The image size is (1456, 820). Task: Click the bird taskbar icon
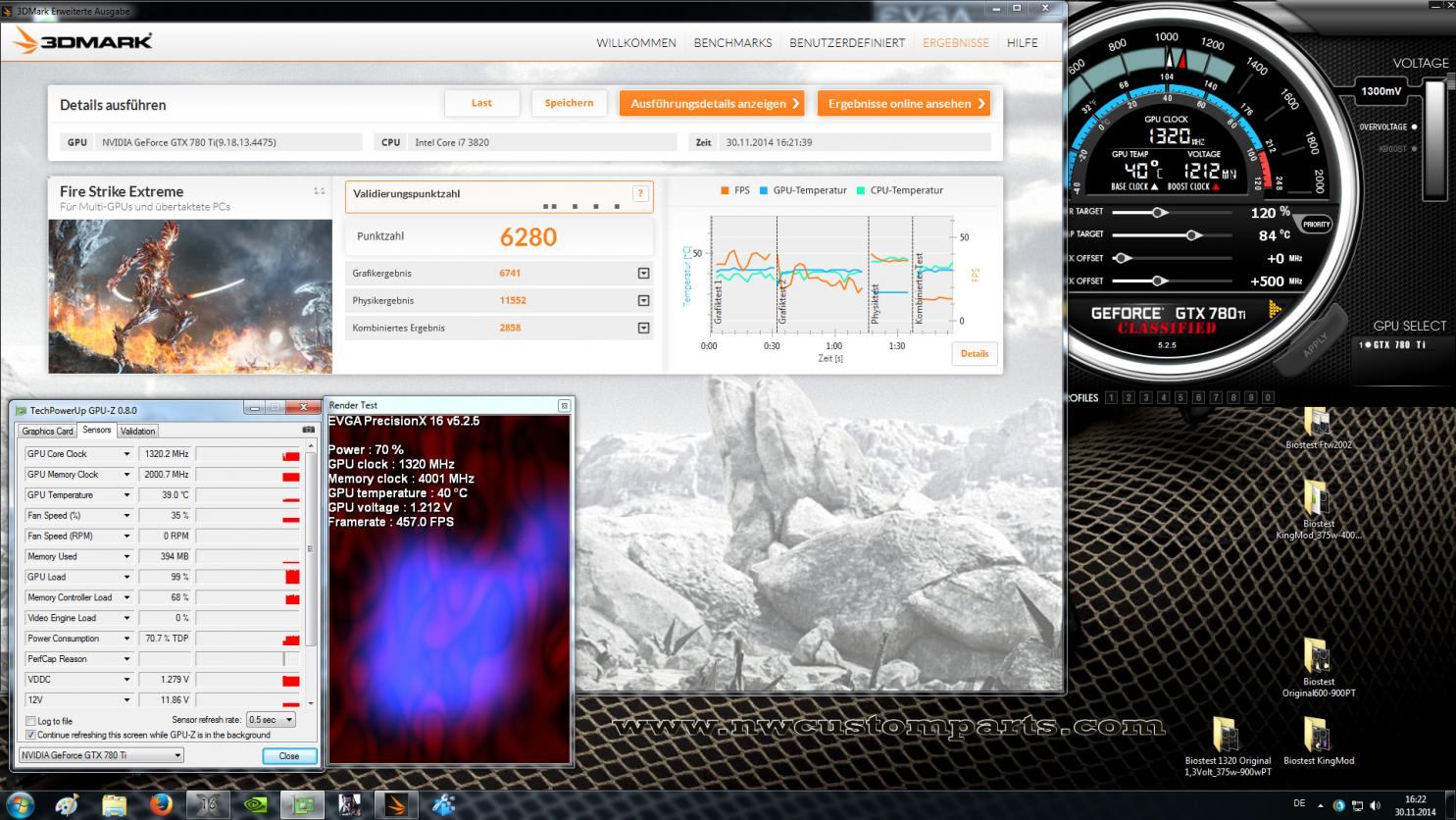(444, 805)
